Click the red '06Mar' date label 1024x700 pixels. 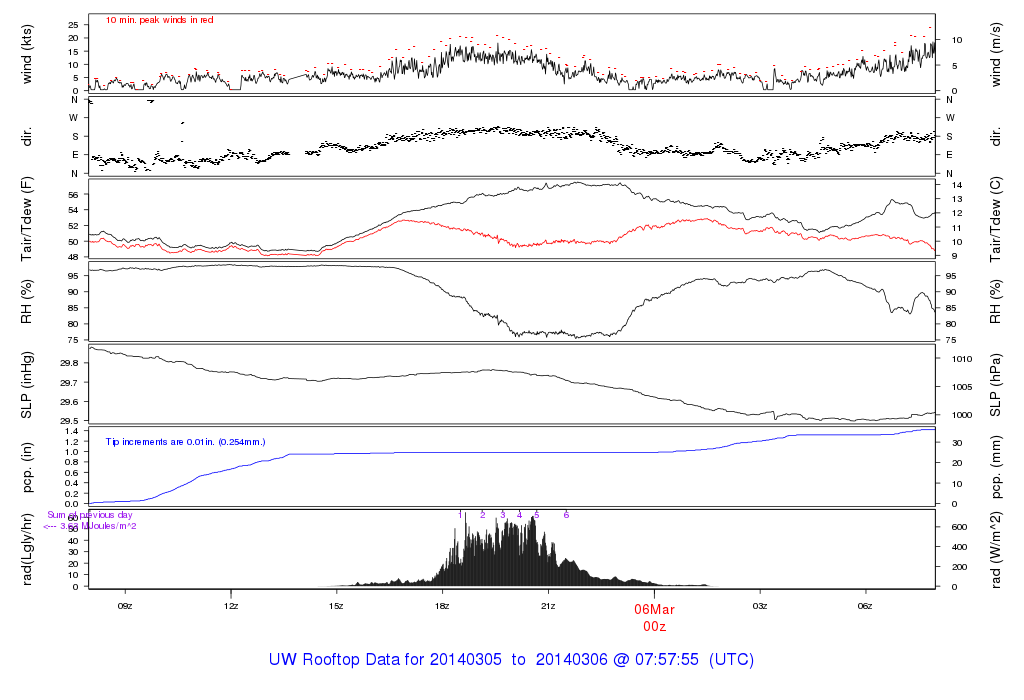click(654, 609)
